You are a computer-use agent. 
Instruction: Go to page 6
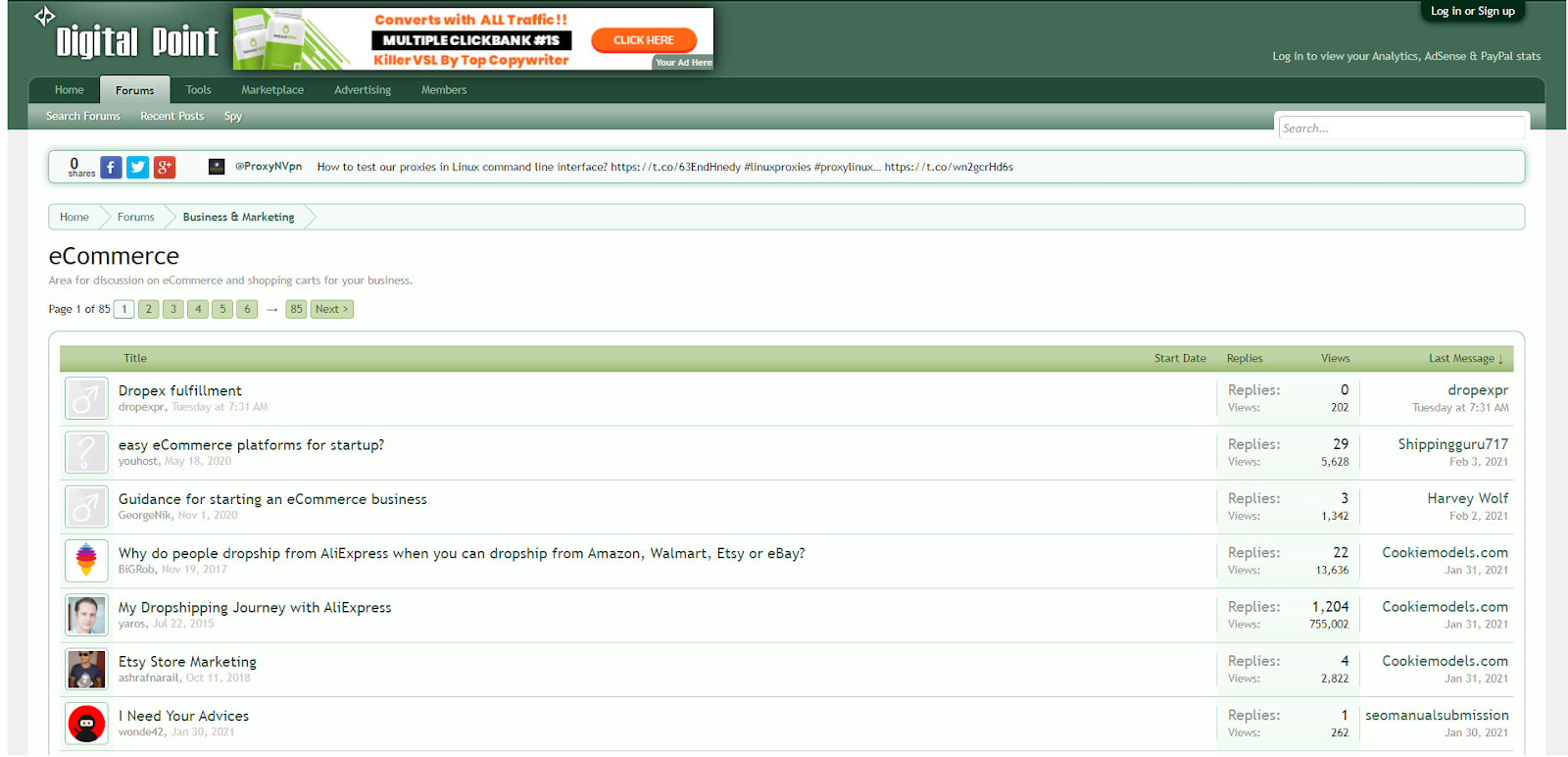click(247, 309)
